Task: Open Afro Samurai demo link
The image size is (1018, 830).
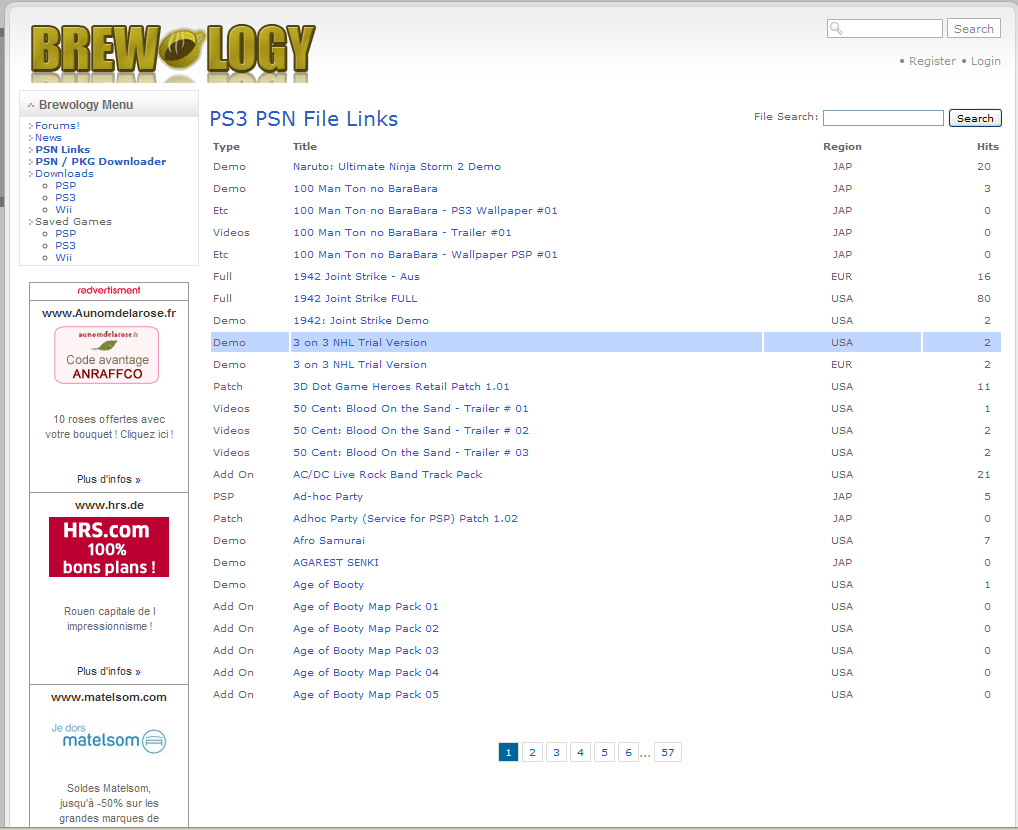Action: pos(329,540)
